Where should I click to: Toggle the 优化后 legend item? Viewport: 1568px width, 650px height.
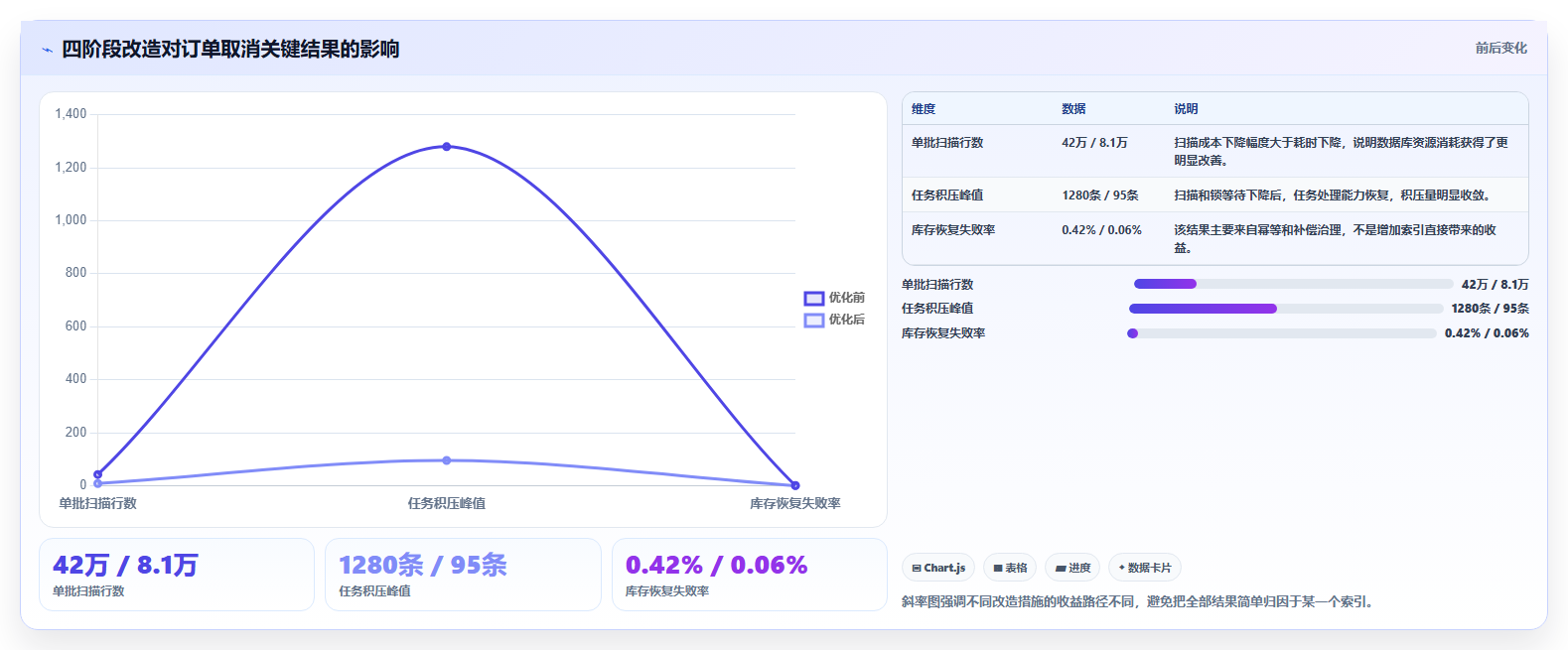pos(834,320)
